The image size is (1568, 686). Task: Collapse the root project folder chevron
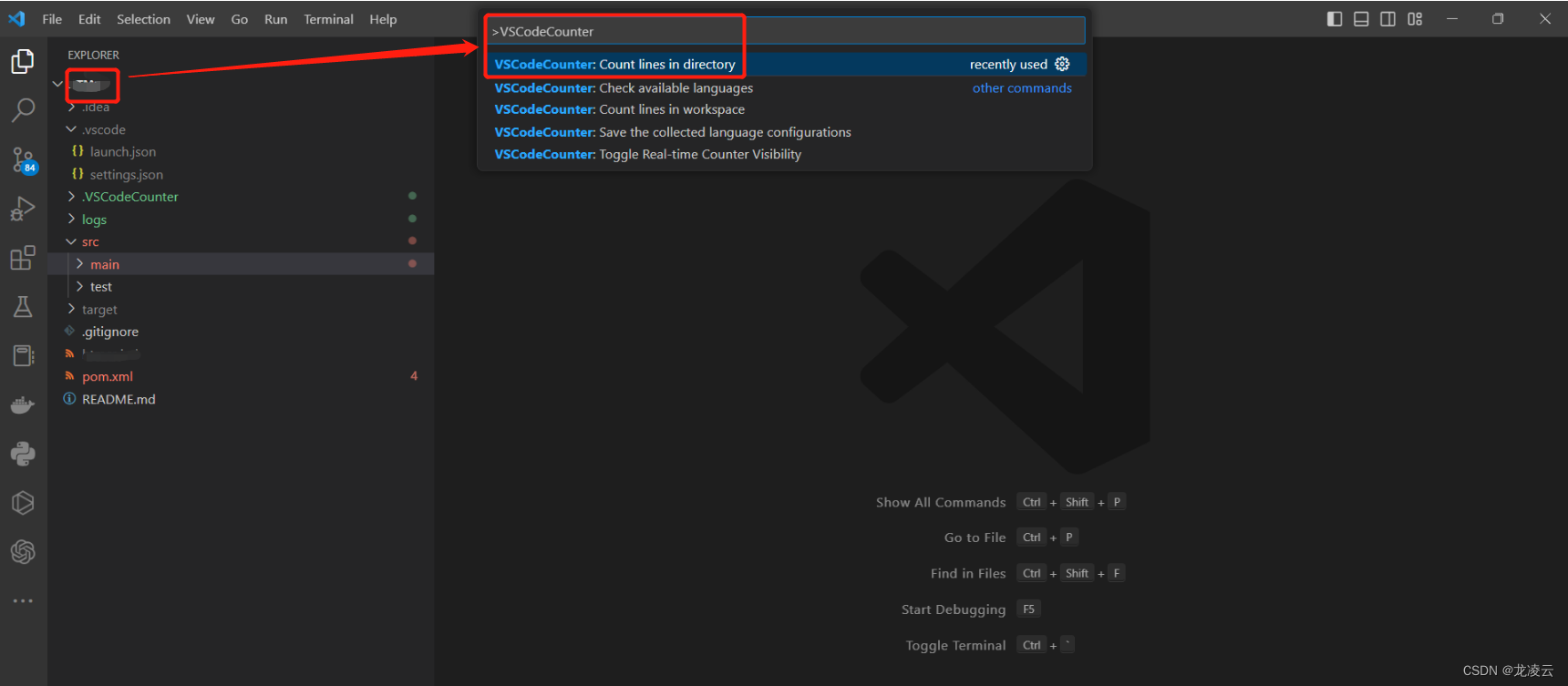click(x=57, y=84)
